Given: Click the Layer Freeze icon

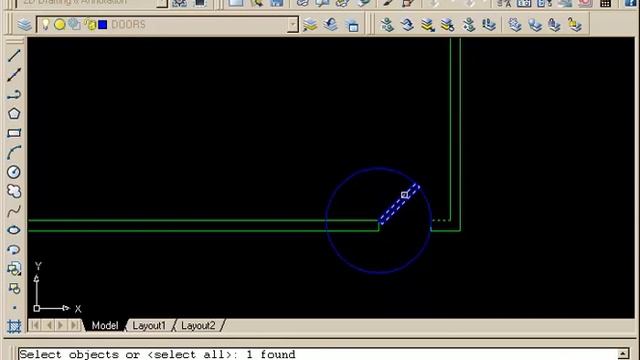Looking at the screenshot, I should 515,25.
